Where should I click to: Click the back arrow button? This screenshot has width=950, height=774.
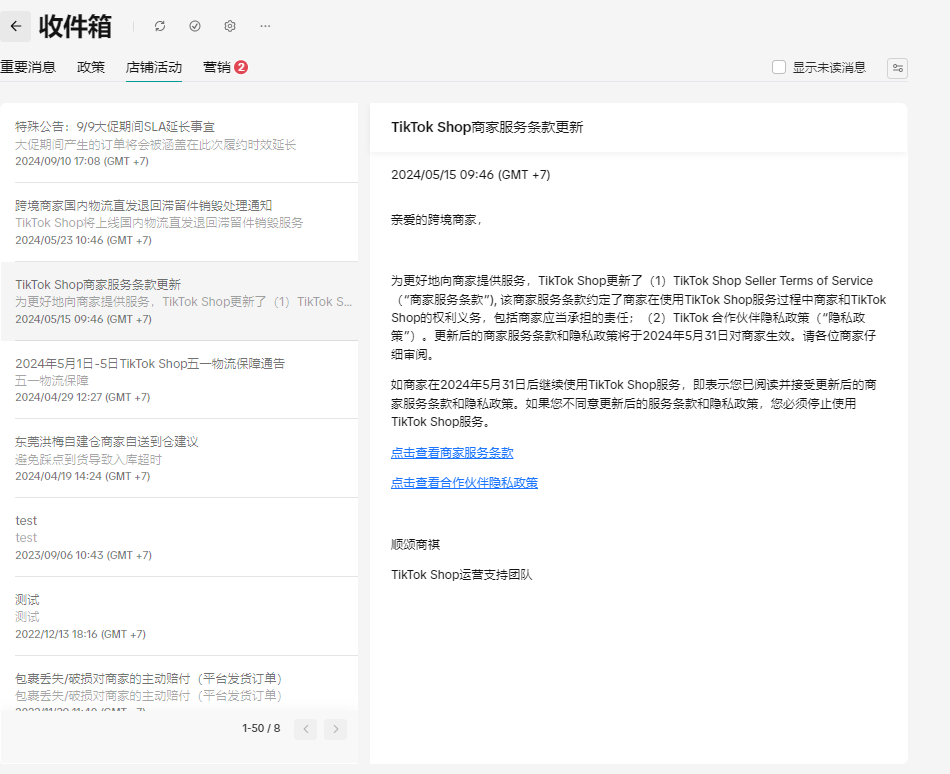[15, 26]
